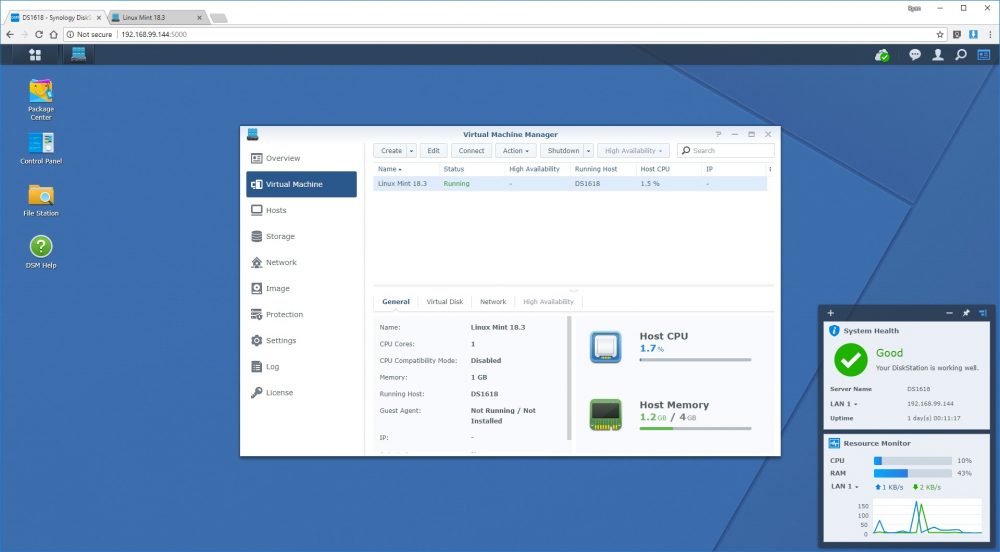The height and width of the screenshot is (552, 1000).
Task: Open Storage section in sidebar
Action: click(301, 236)
